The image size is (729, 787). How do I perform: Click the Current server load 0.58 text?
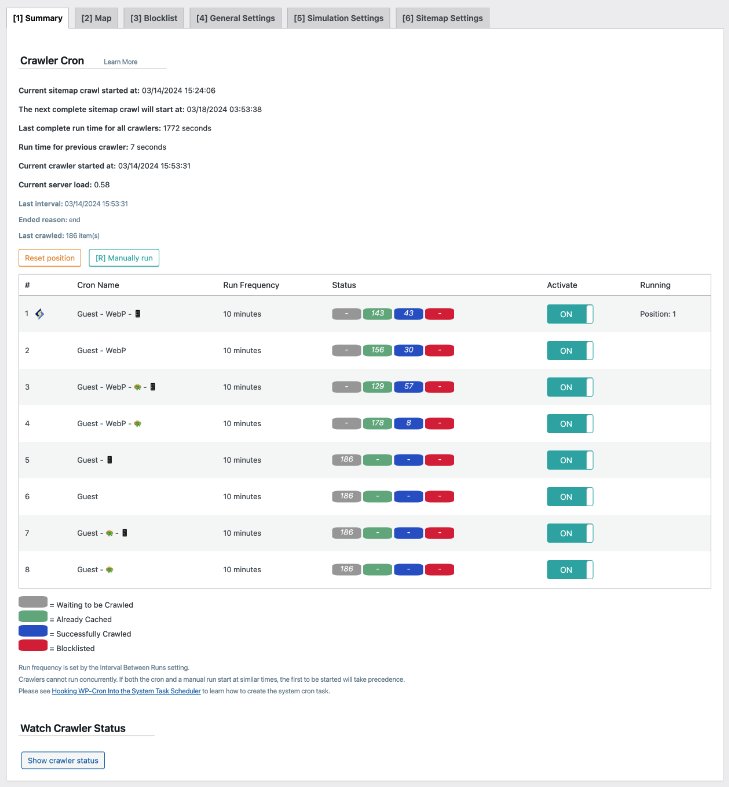(64, 185)
